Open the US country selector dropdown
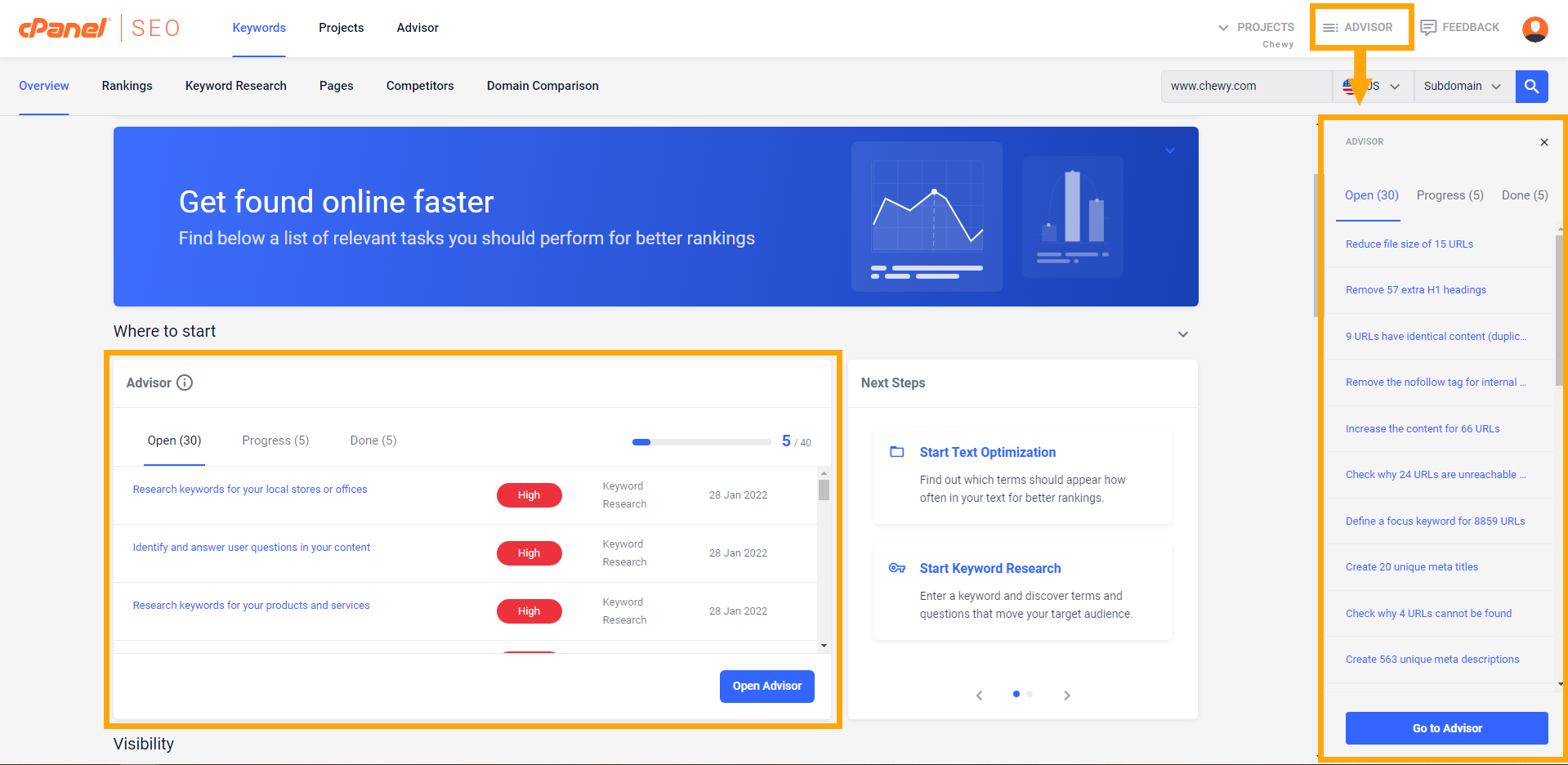Viewport: 1568px width, 765px height. 1373,86
